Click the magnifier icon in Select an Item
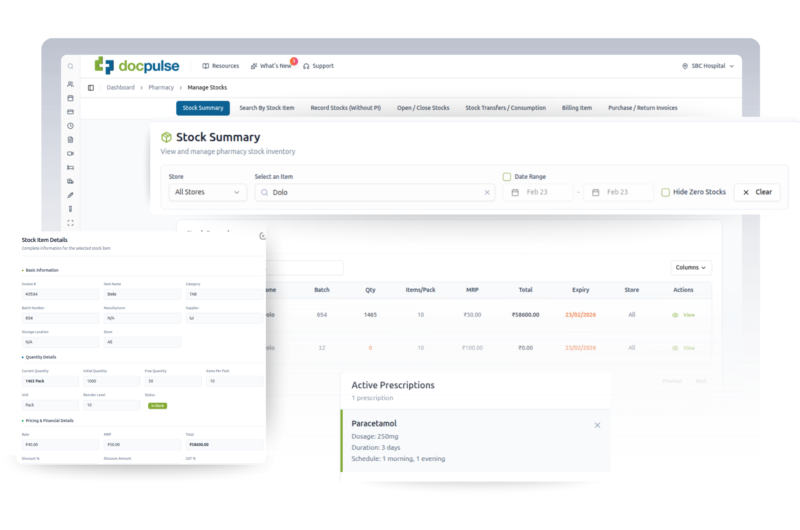 point(264,192)
